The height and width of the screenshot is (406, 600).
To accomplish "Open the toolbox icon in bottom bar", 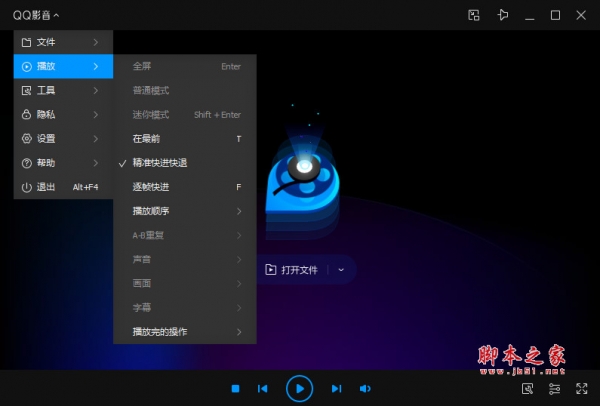I will coord(527,389).
